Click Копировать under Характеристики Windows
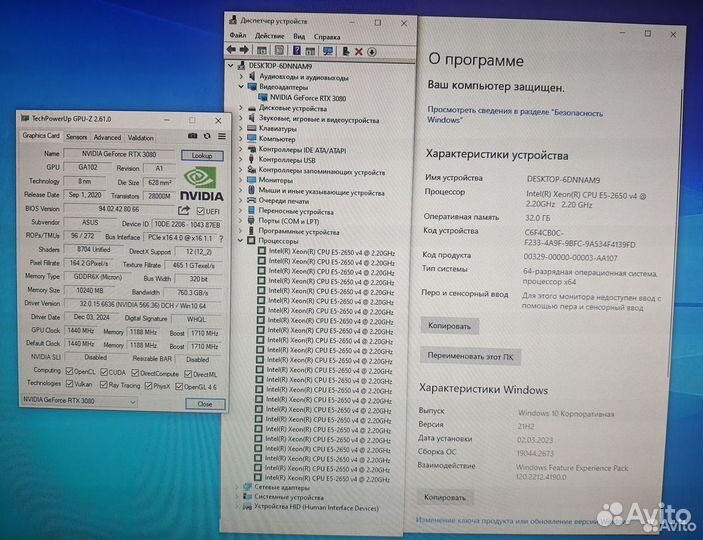This screenshot has height=540, width=703. (445, 497)
